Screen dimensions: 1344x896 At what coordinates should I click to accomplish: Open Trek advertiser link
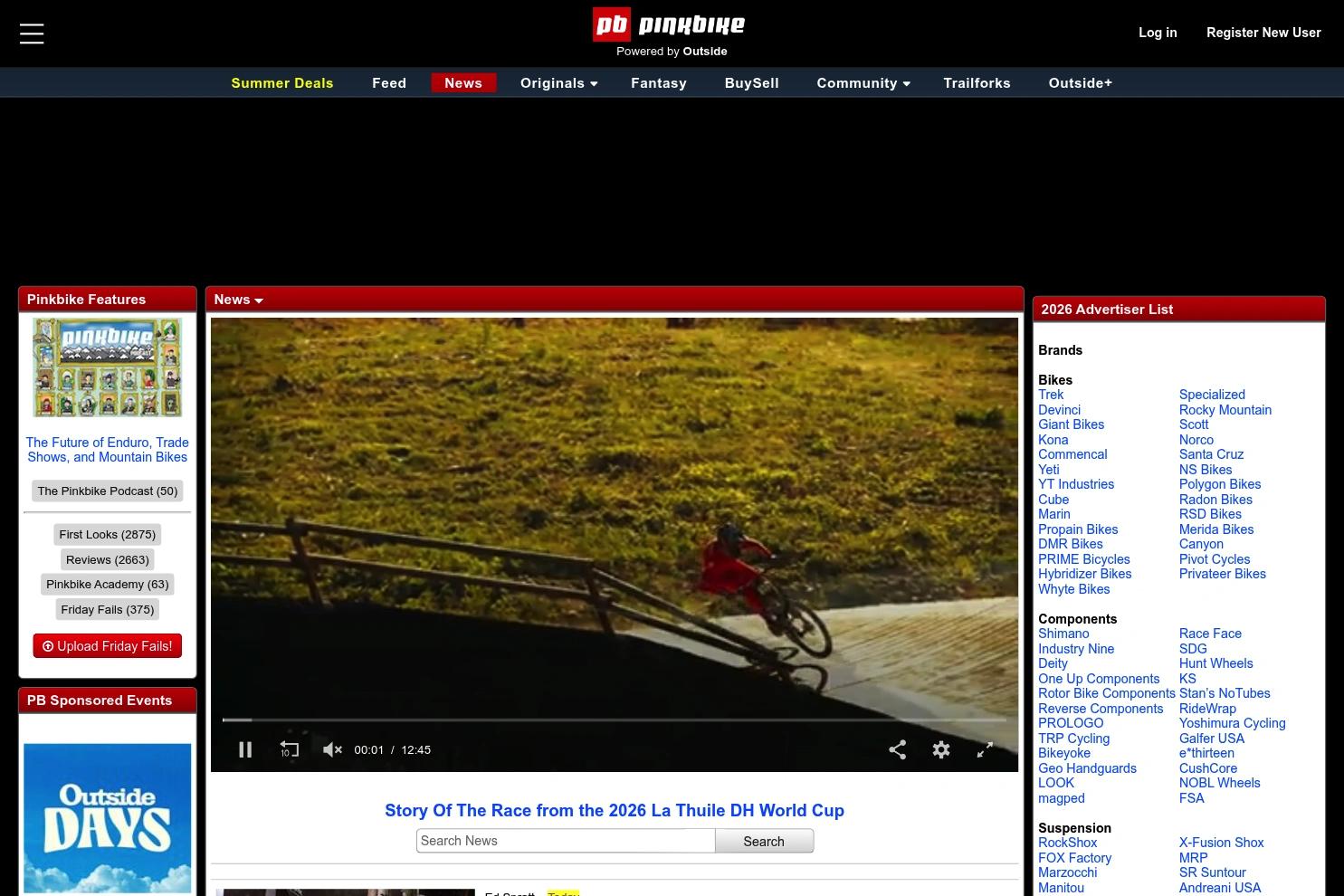(1051, 395)
